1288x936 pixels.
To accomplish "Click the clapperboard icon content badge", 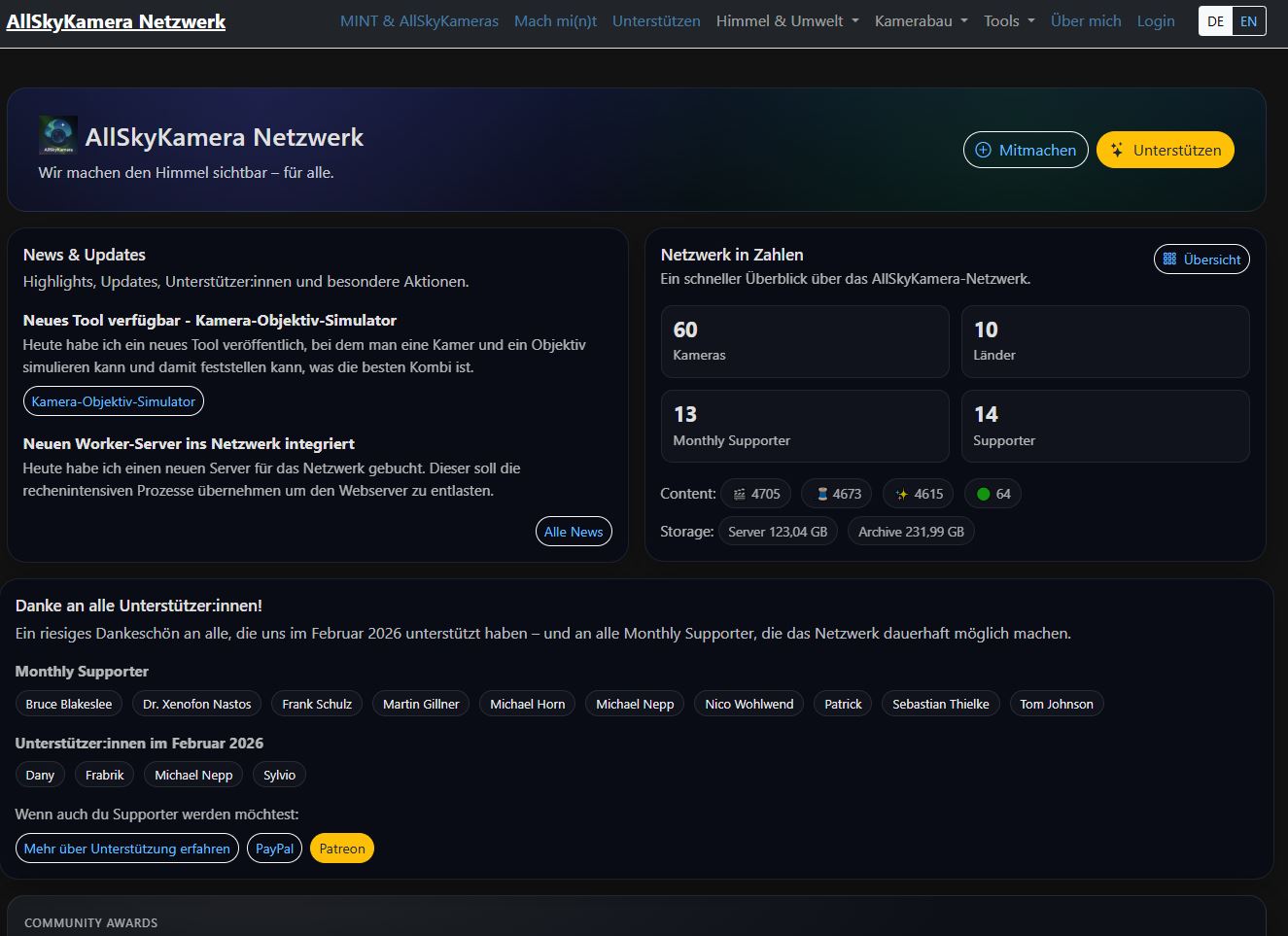I will [741, 494].
